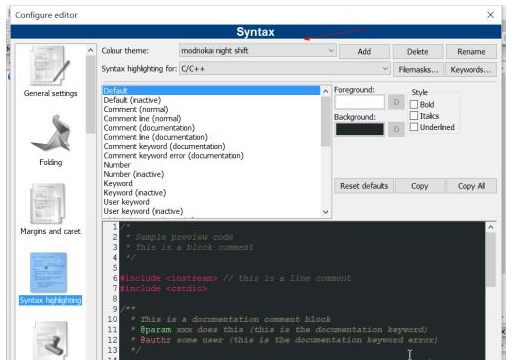
Task: Open the stamp icon at sidebar bottom
Action: point(51,340)
